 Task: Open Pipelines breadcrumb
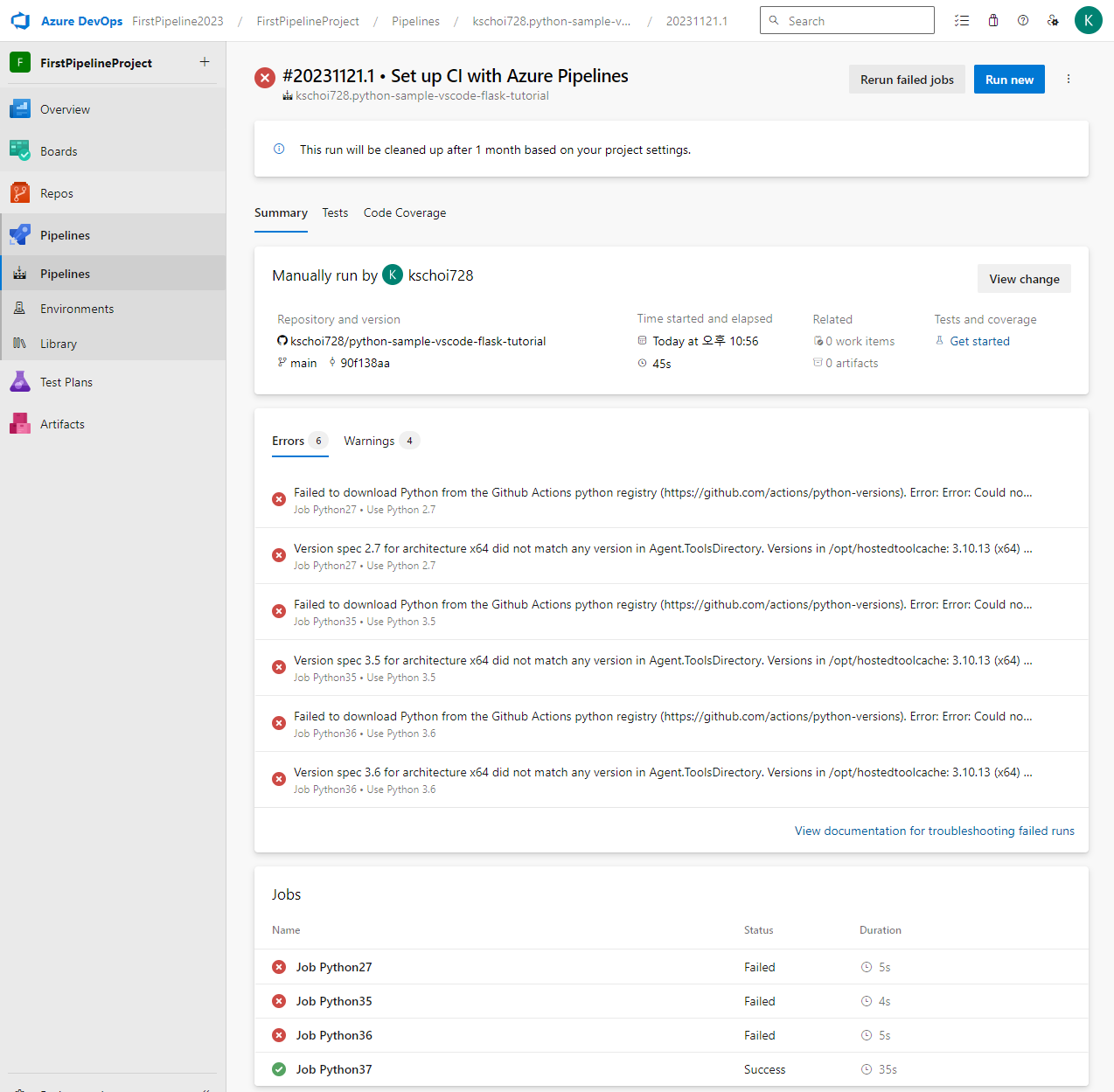coord(415,21)
